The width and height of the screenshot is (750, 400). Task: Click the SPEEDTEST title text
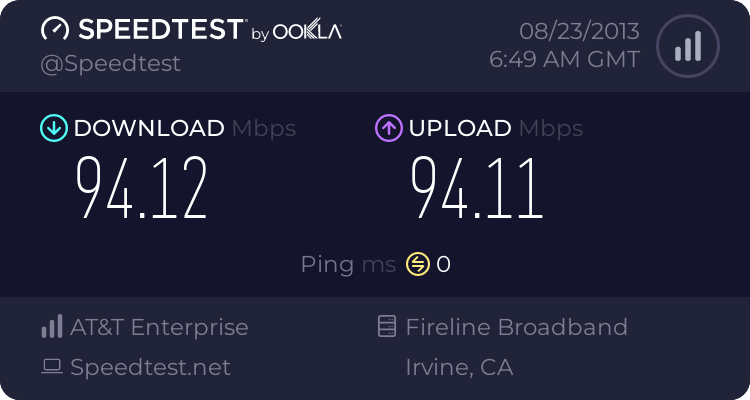point(158,30)
